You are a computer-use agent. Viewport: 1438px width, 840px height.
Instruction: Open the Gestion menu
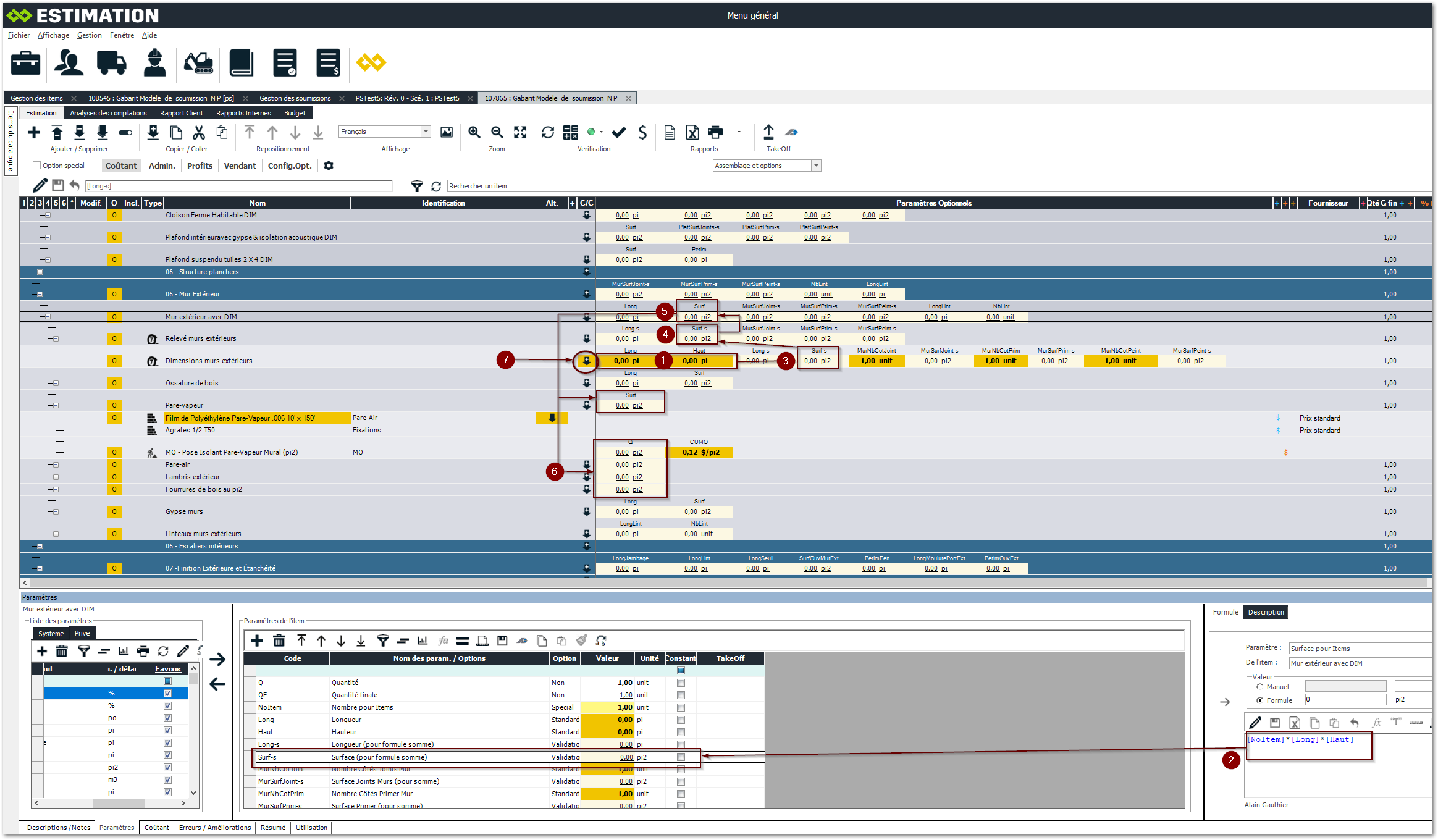click(x=89, y=35)
